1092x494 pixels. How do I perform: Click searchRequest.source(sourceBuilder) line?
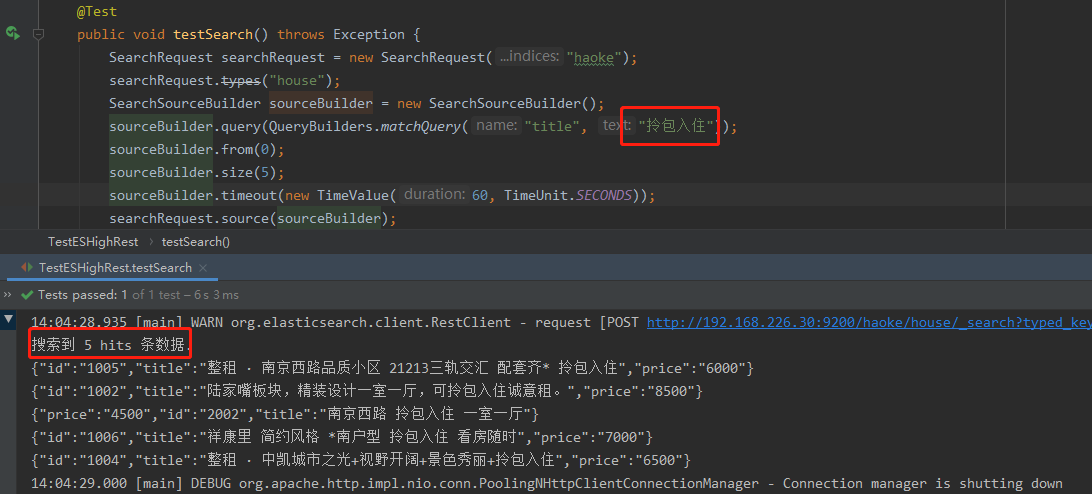(x=253, y=218)
